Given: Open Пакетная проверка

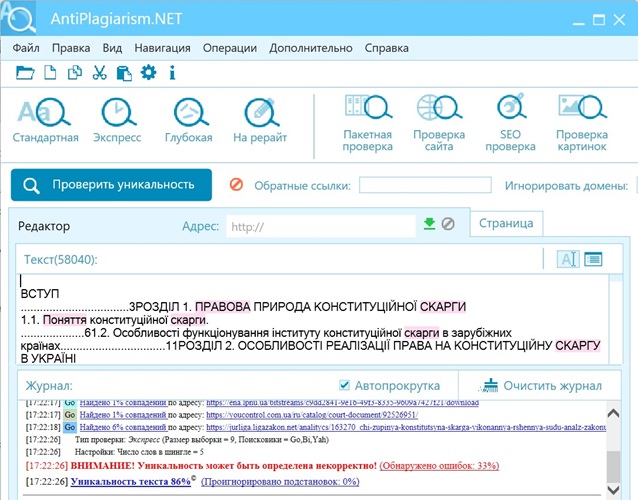Looking at the screenshot, I should click(367, 123).
